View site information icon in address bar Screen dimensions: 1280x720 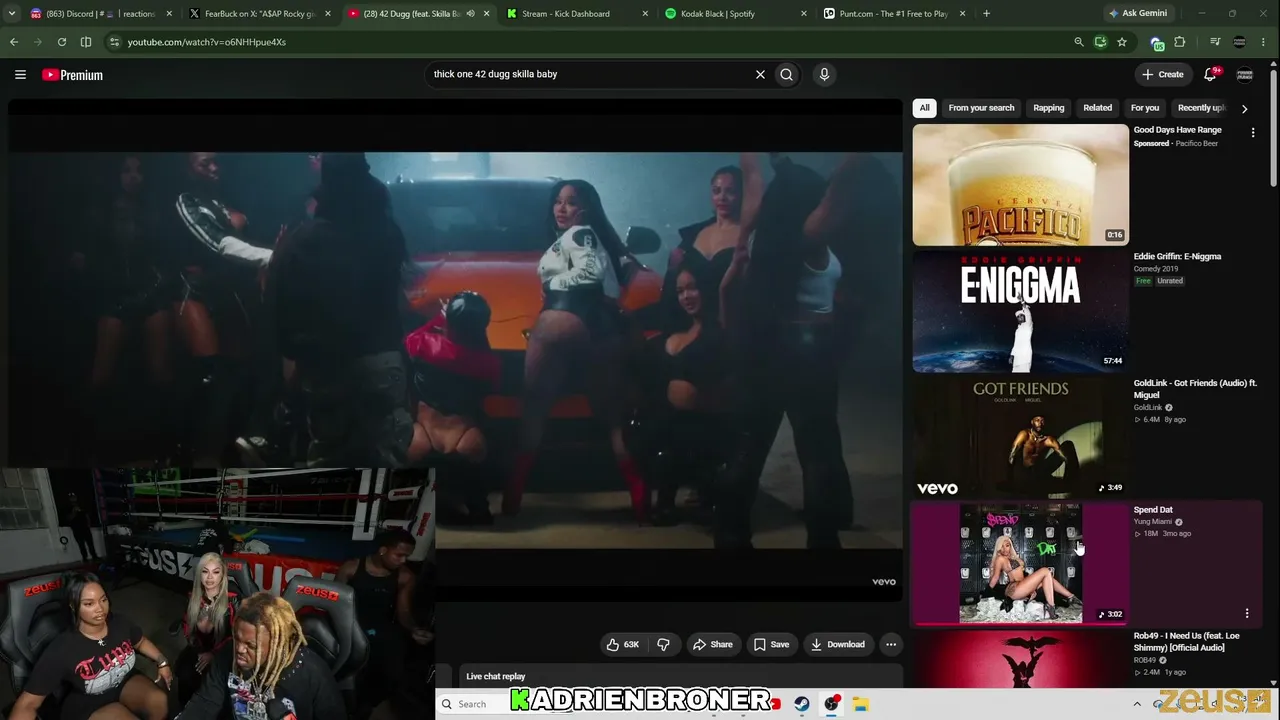click(x=114, y=42)
